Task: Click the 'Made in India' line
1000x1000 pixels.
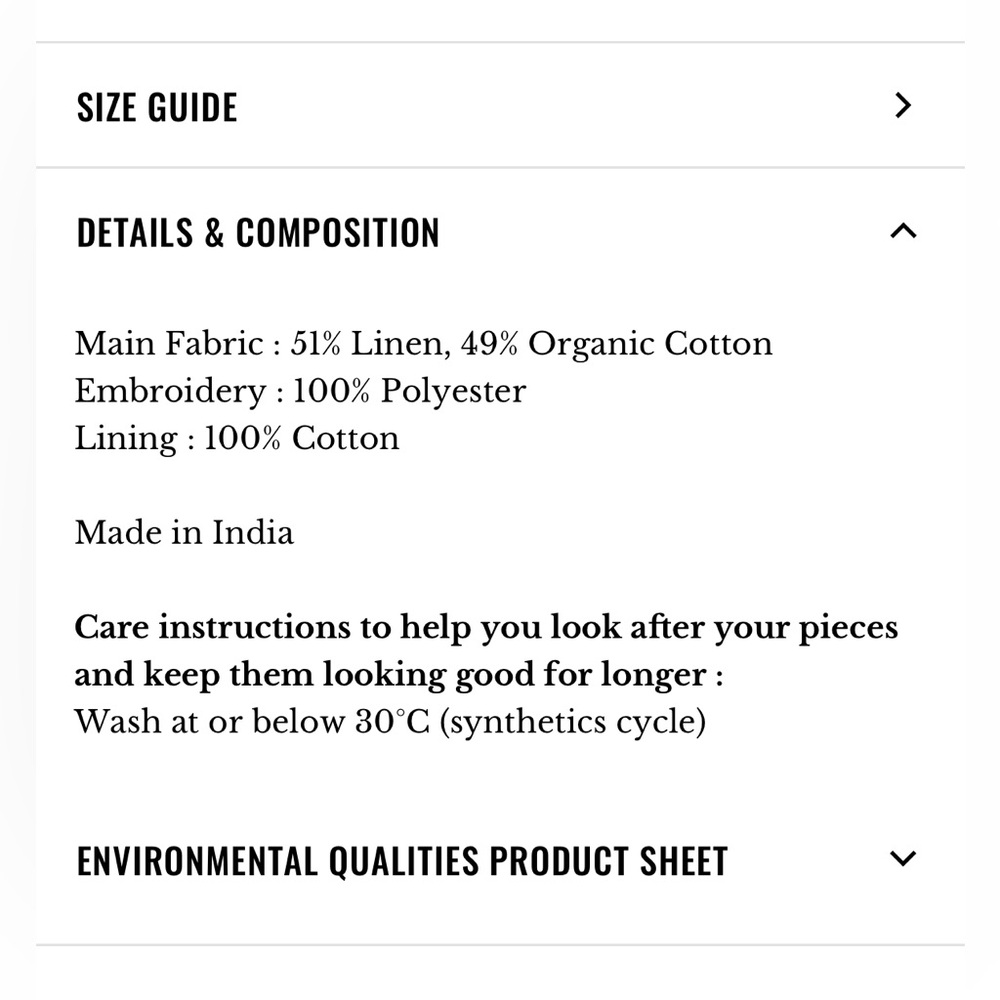Action: [x=184, y=533]
